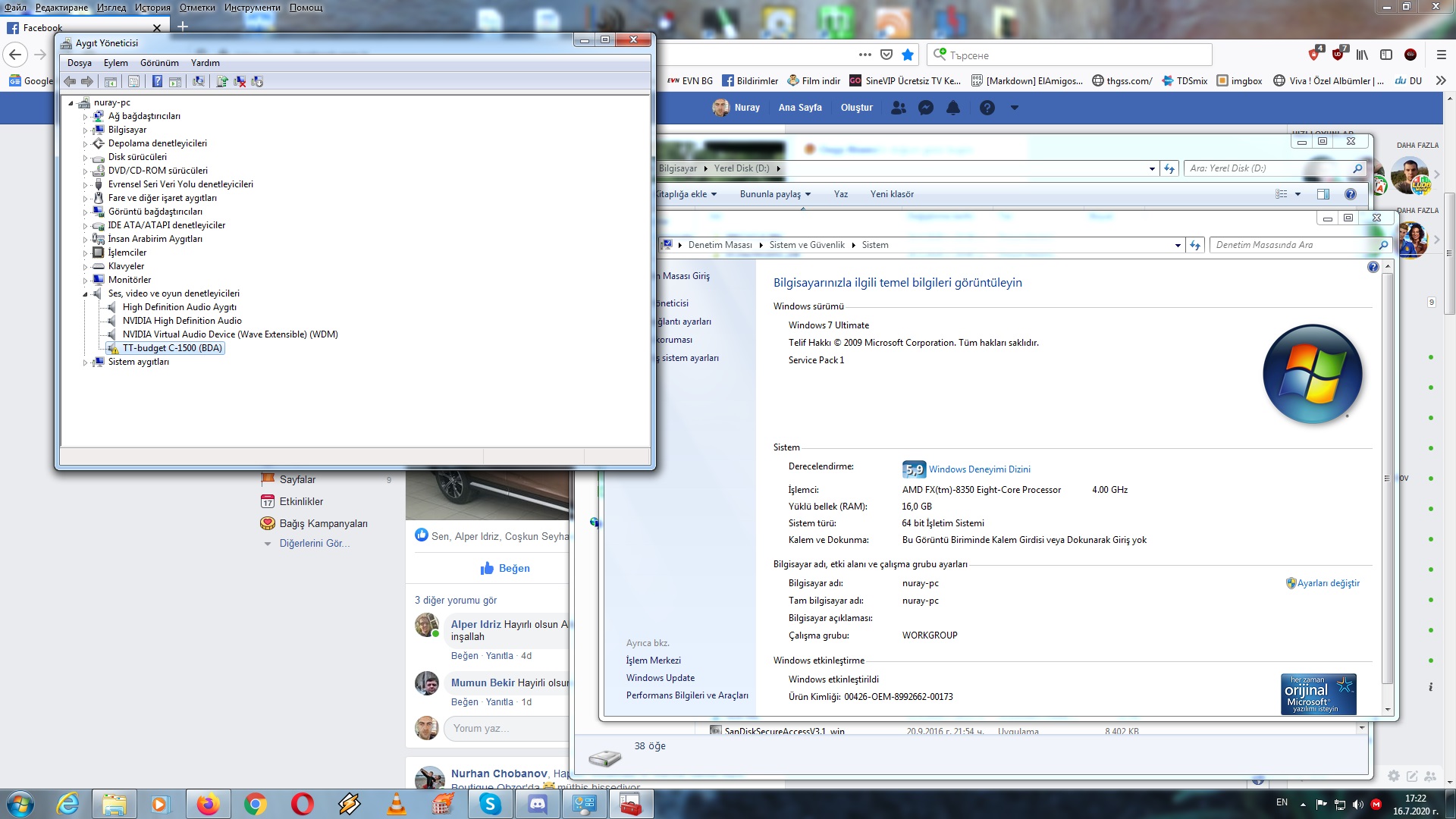Open the Windows Start button
This screenshot has height=819, width=1456.
point(20,804)
